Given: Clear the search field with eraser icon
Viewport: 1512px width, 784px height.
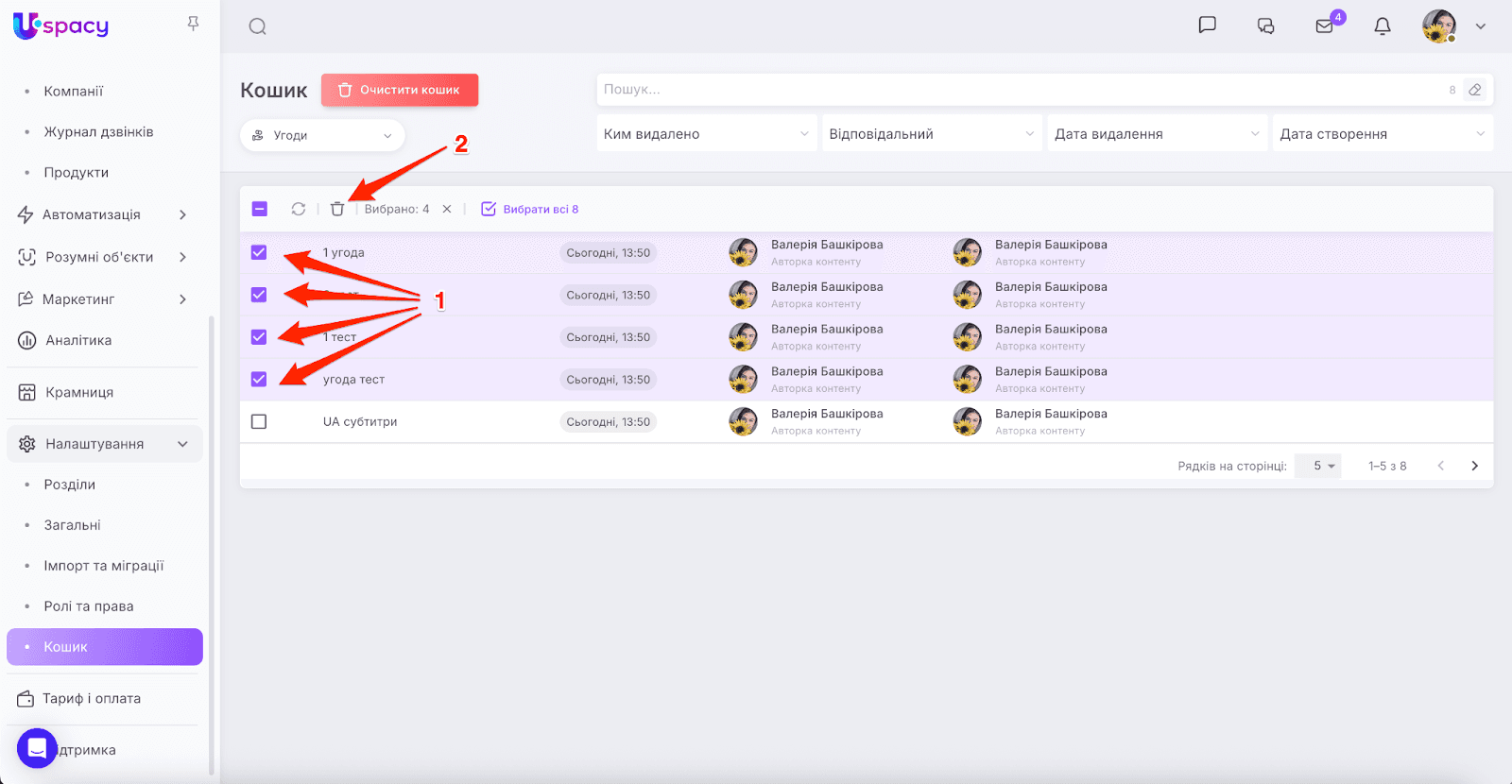Looking at the screenshot, I should coord(1474,90).
